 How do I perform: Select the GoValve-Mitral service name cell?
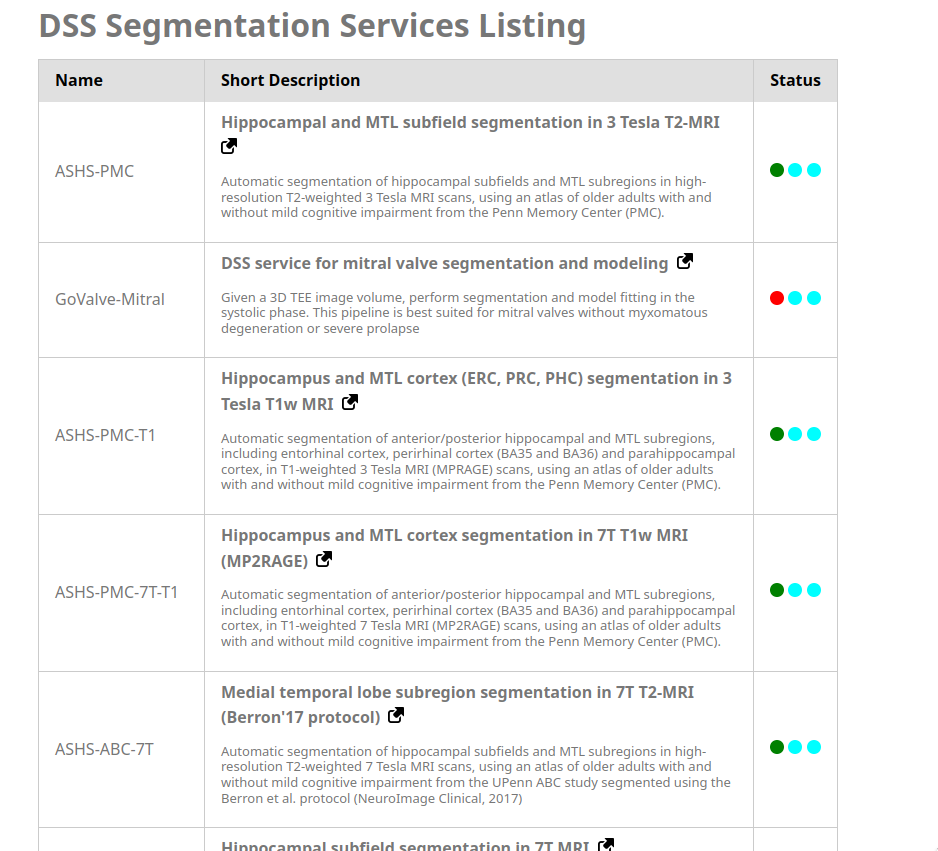(x=110, y=299)
